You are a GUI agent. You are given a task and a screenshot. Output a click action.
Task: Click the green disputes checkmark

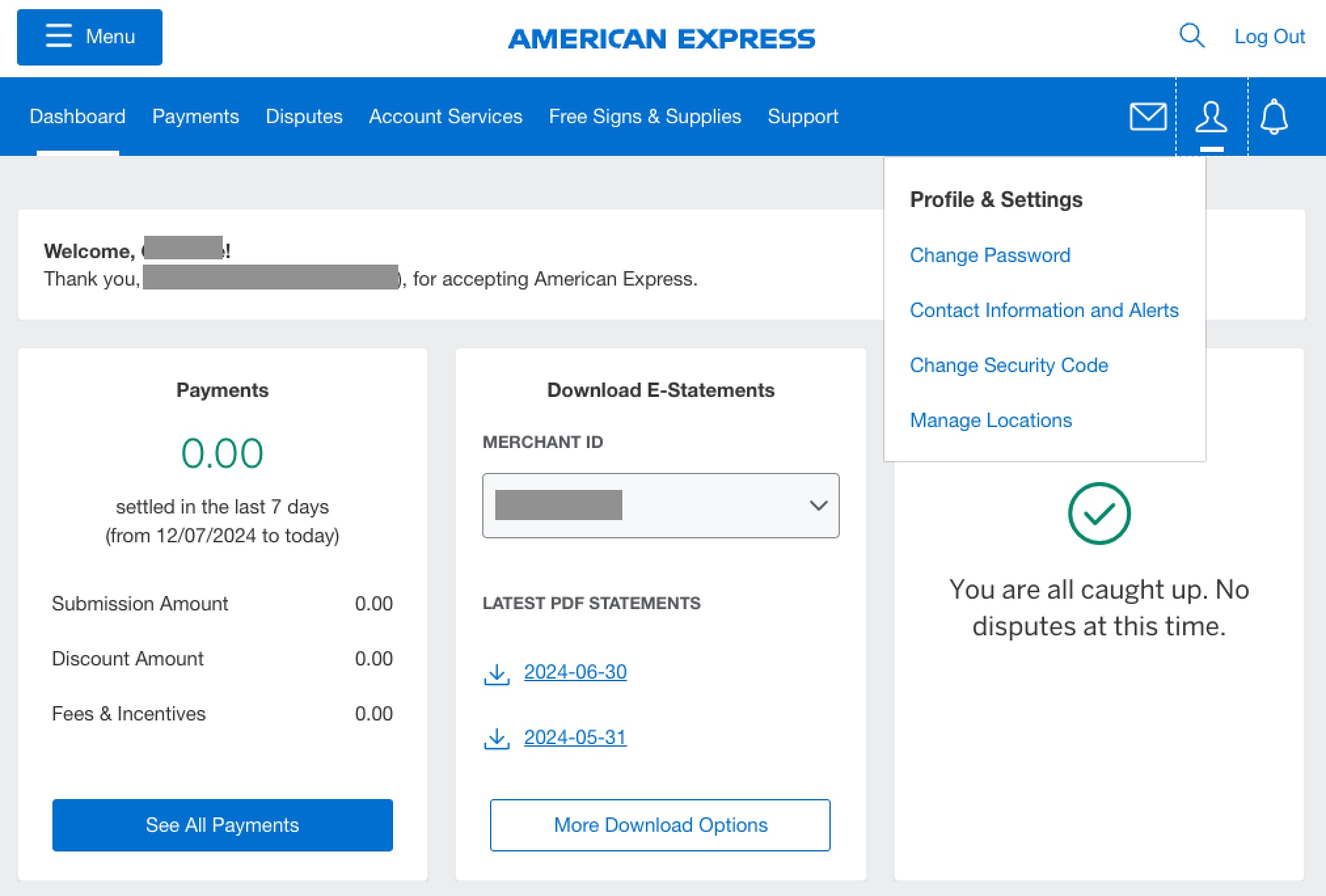tap(1099, 514)
